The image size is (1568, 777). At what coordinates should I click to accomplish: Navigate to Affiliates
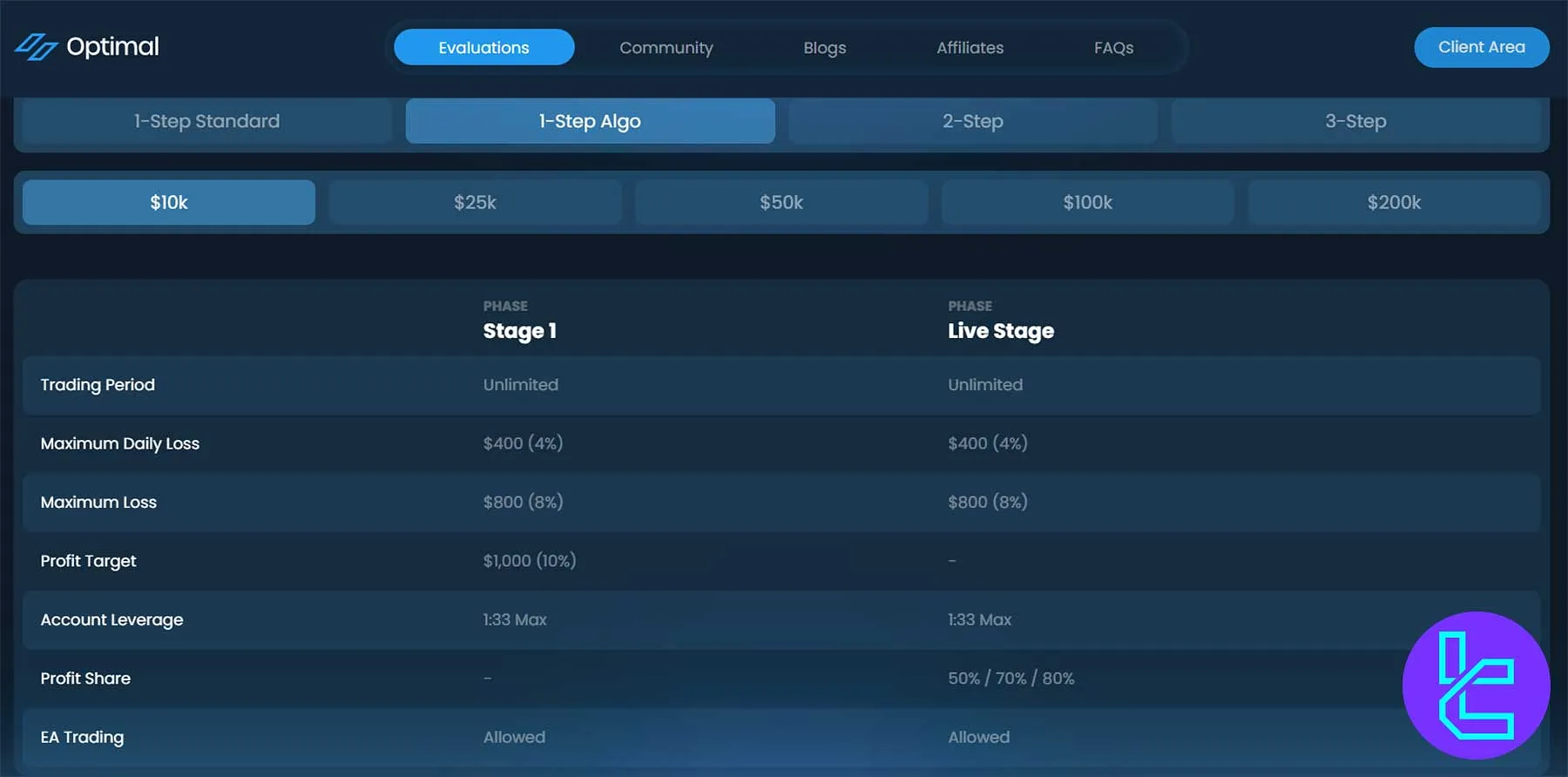[970, 48]
